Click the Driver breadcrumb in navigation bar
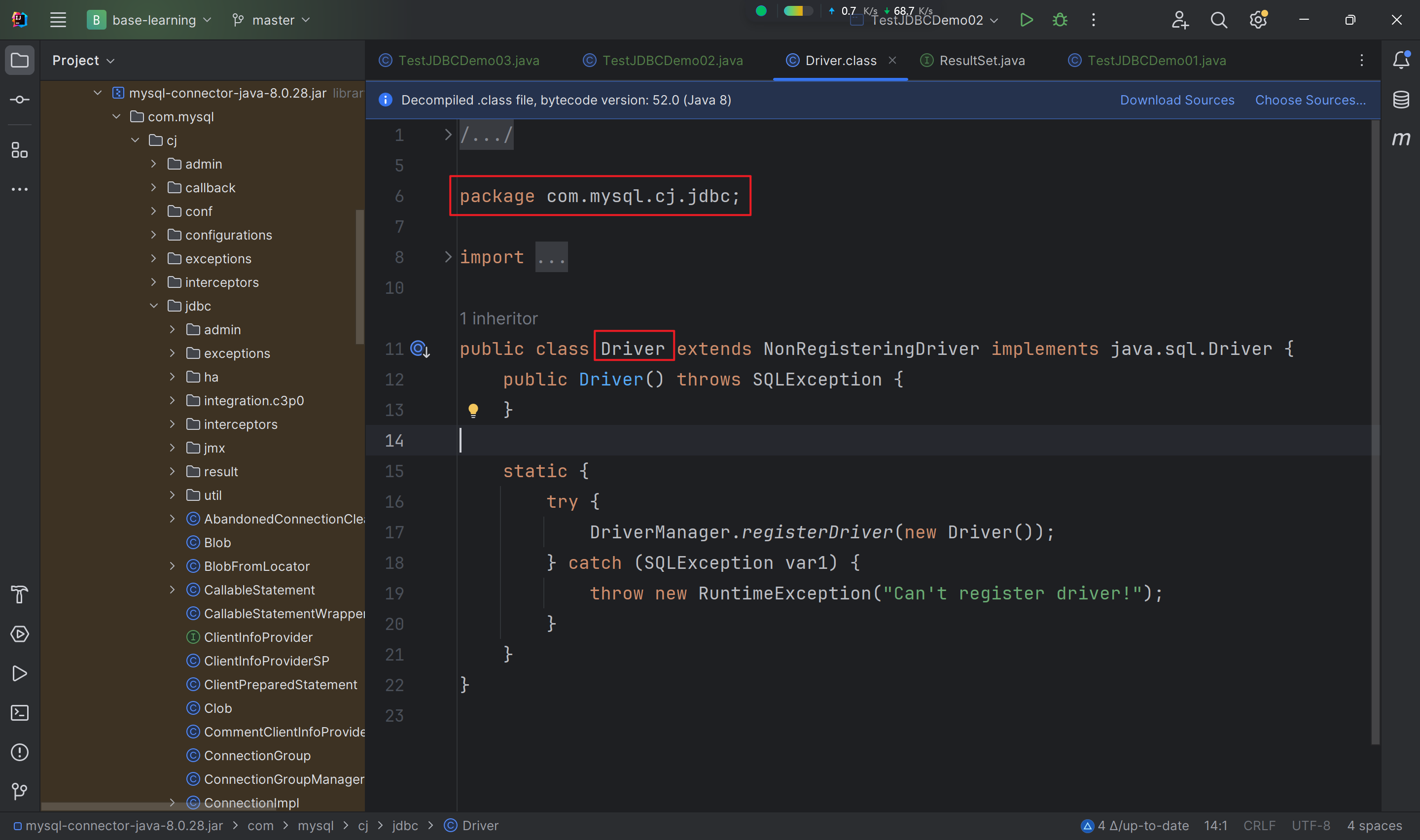Image resolution: width=1420 pixels, height=840 pixels. point(471,825)
